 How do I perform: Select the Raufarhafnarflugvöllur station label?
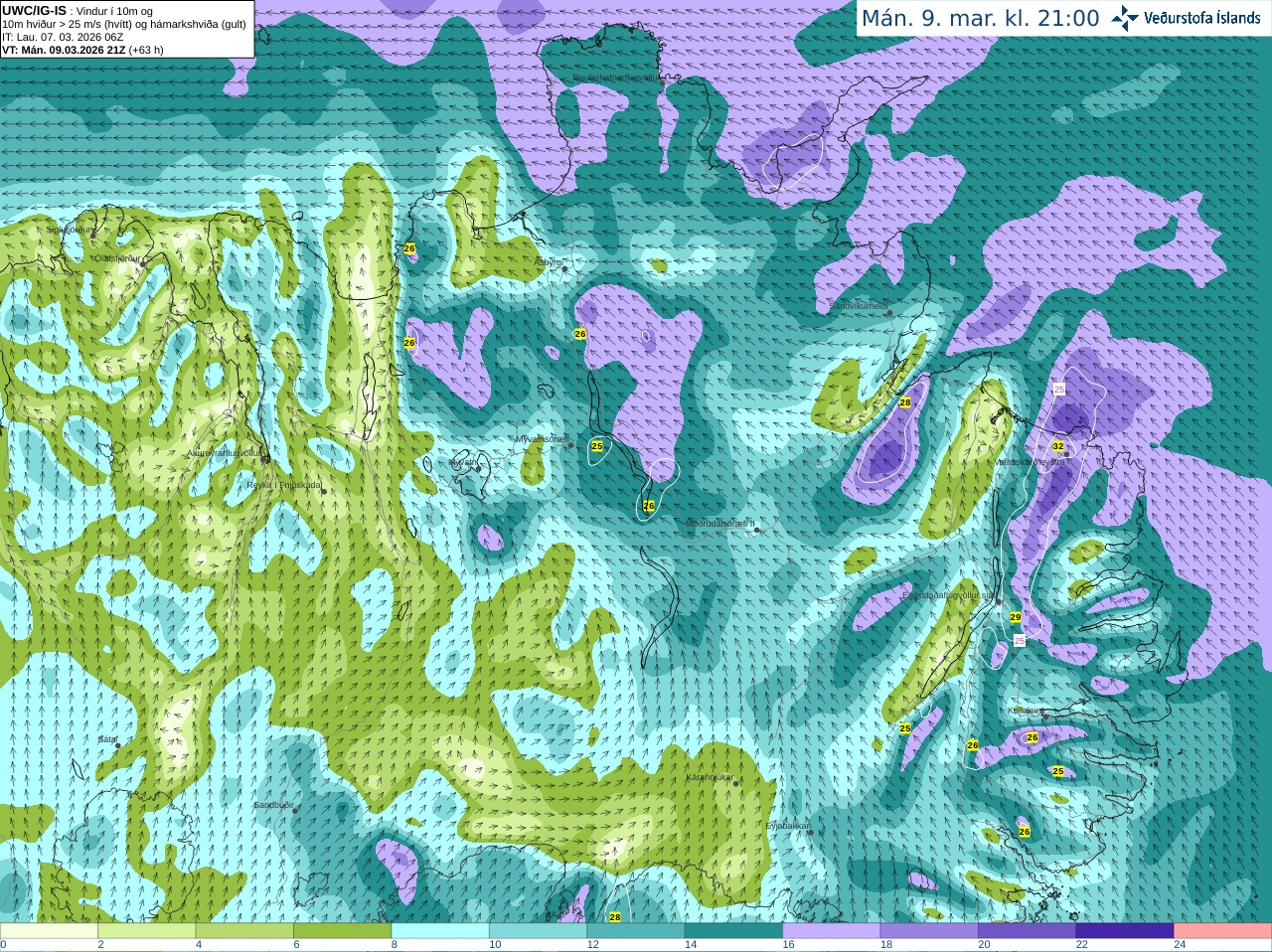coord(616,77)
